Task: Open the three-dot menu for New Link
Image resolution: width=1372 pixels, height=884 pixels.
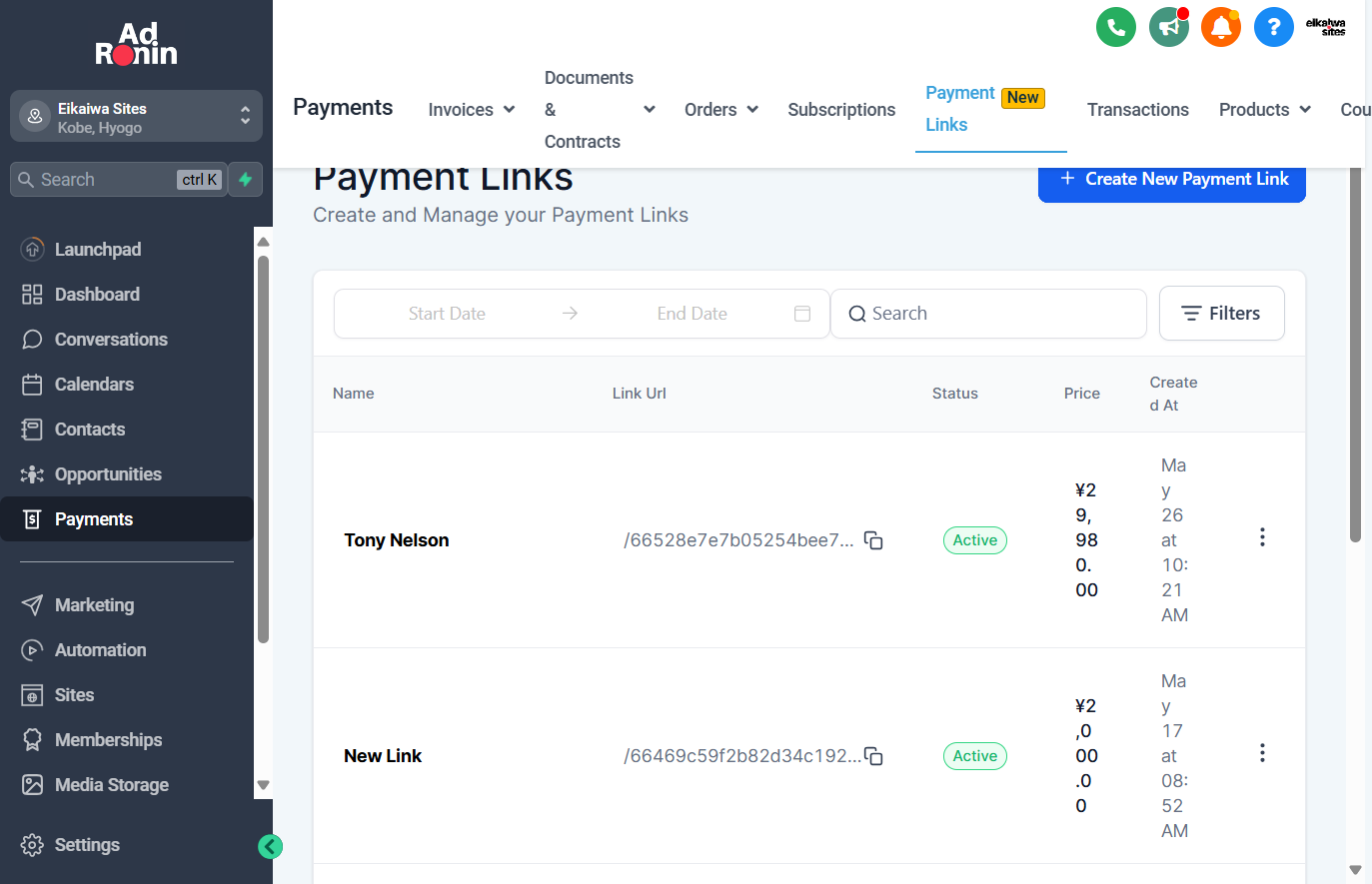Action: click(x=1262, y=753)
